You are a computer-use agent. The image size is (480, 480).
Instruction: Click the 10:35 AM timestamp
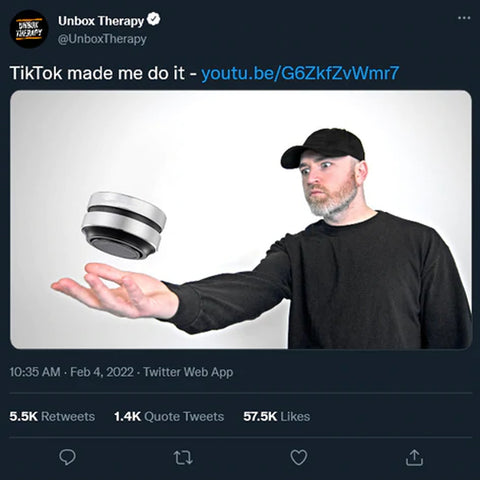click(35, 372)
